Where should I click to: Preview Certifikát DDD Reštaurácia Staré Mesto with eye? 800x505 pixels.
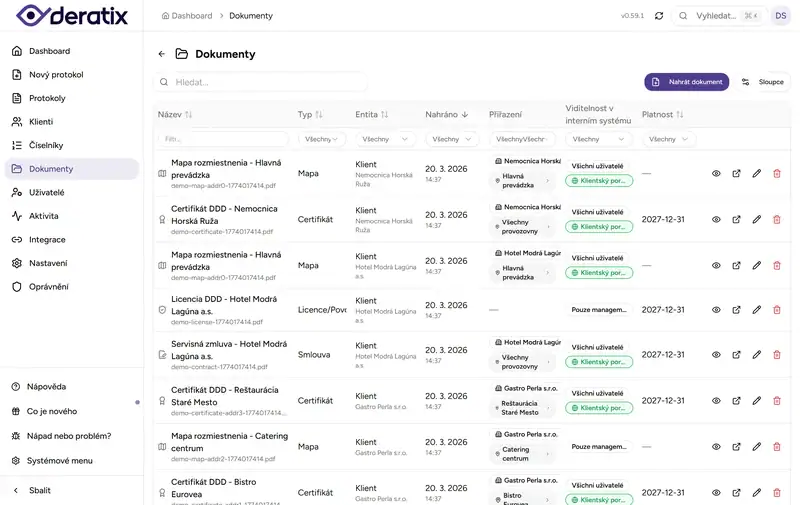716,401
